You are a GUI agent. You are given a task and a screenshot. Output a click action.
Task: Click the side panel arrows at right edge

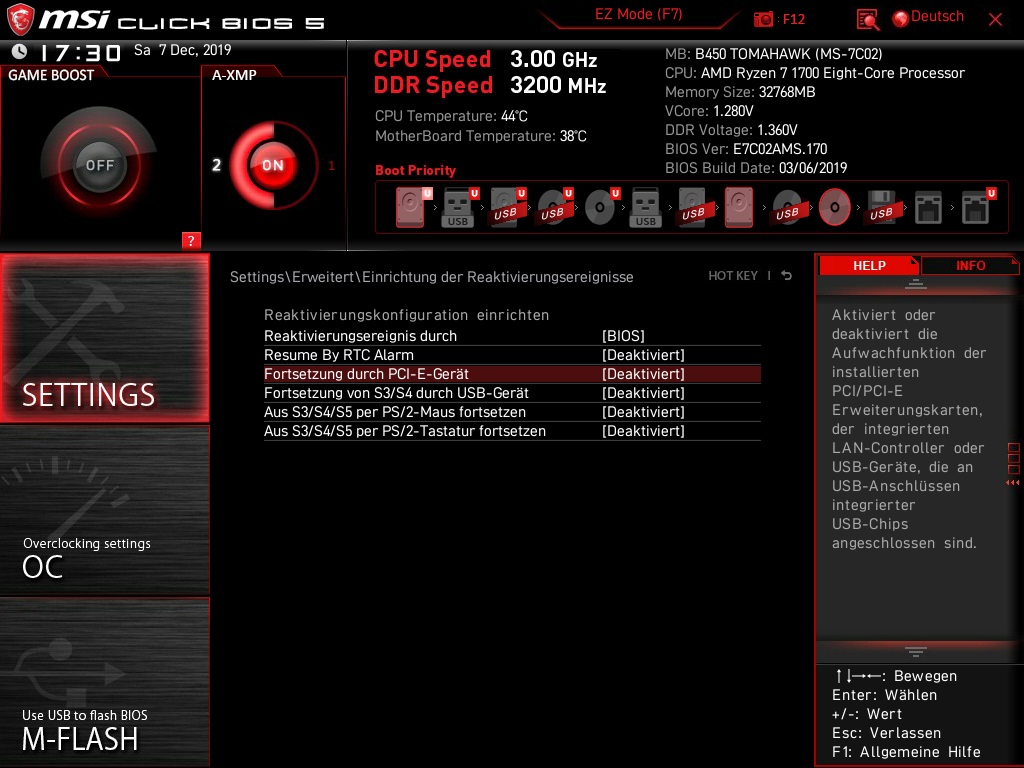click(x=1013, y=483)
